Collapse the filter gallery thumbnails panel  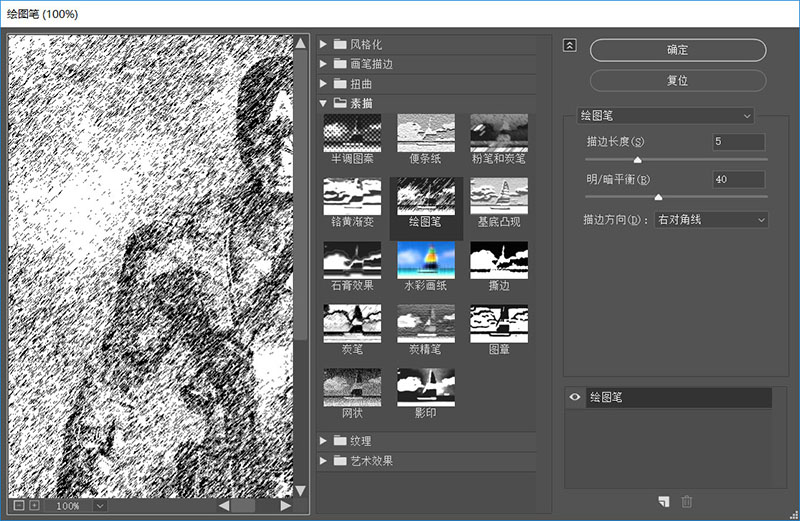click(x=569, y=45)
